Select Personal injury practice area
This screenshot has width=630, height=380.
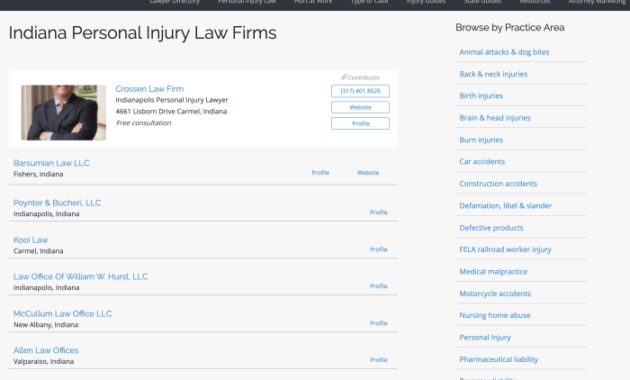(x=485, y=337)
